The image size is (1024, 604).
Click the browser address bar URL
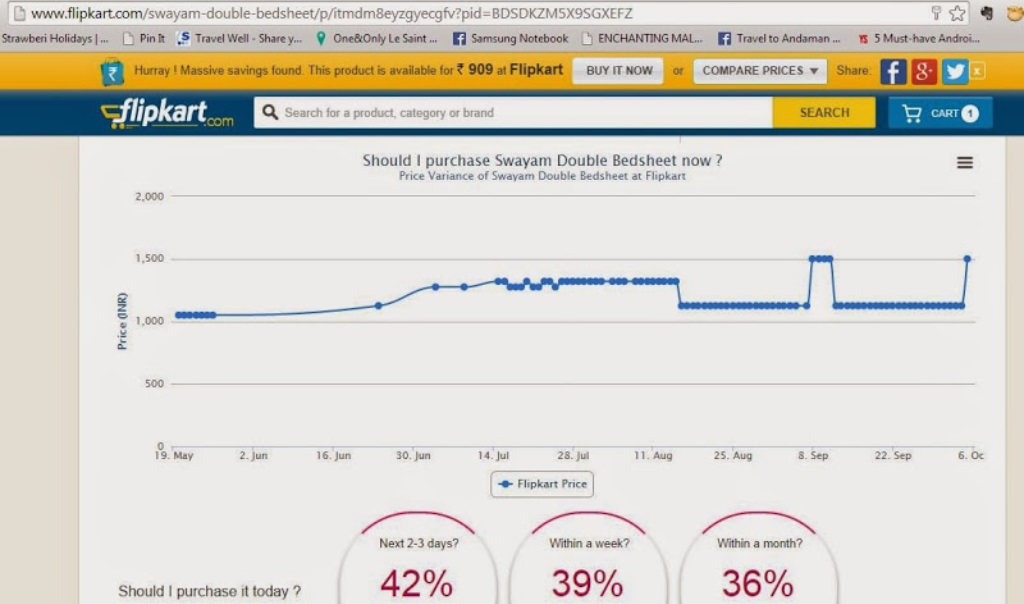pos(332,13)
